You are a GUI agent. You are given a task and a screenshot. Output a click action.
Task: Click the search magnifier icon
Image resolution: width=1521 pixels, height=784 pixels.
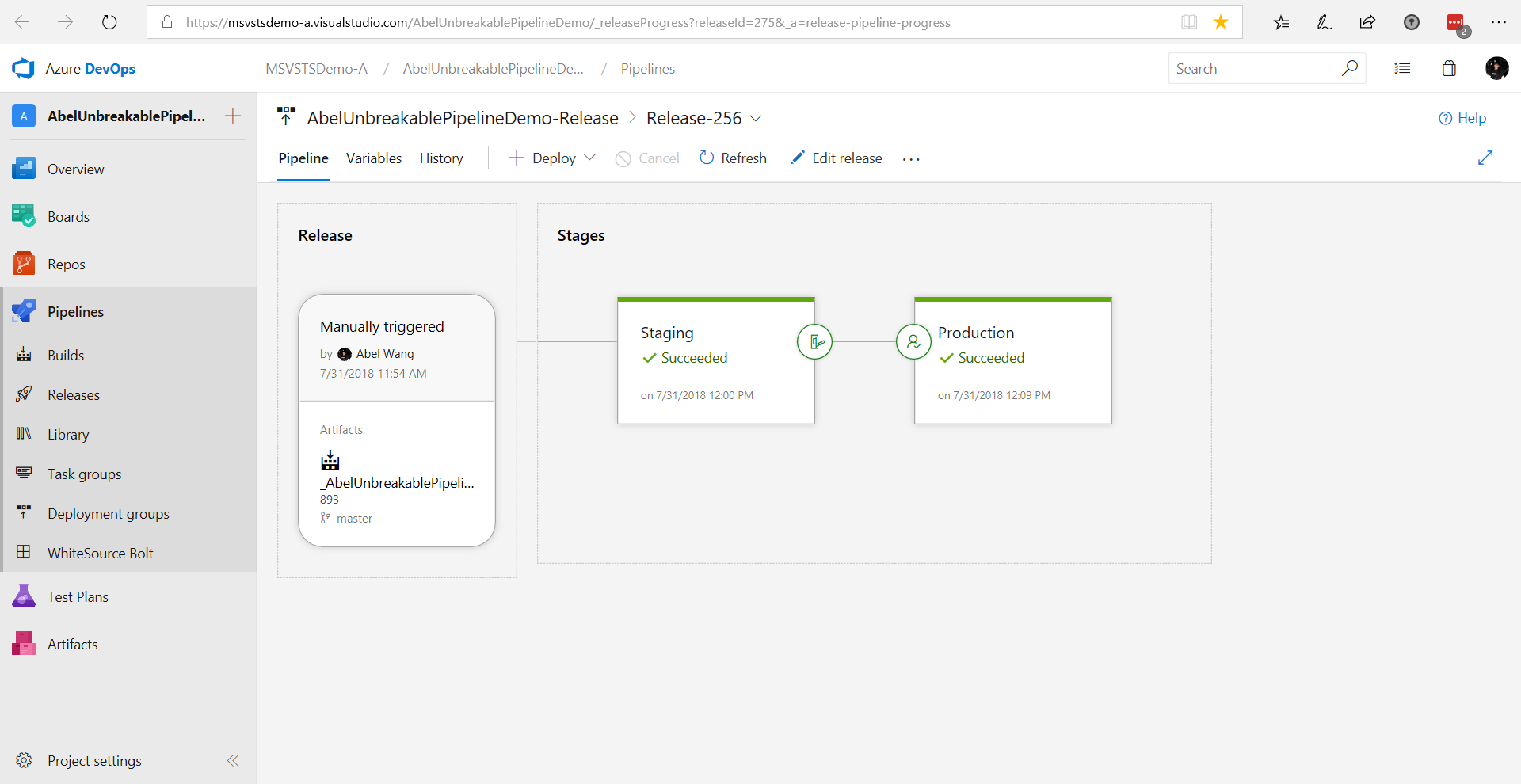point(1350,68)
